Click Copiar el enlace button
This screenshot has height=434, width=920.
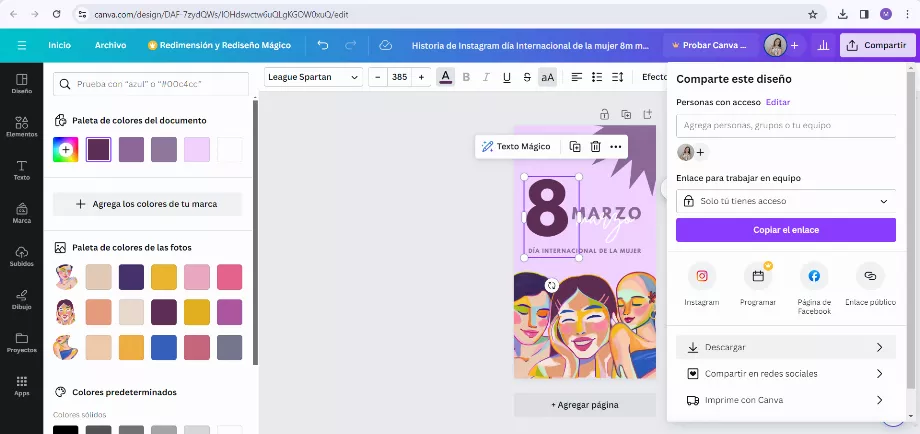click(x=786, y=230)
